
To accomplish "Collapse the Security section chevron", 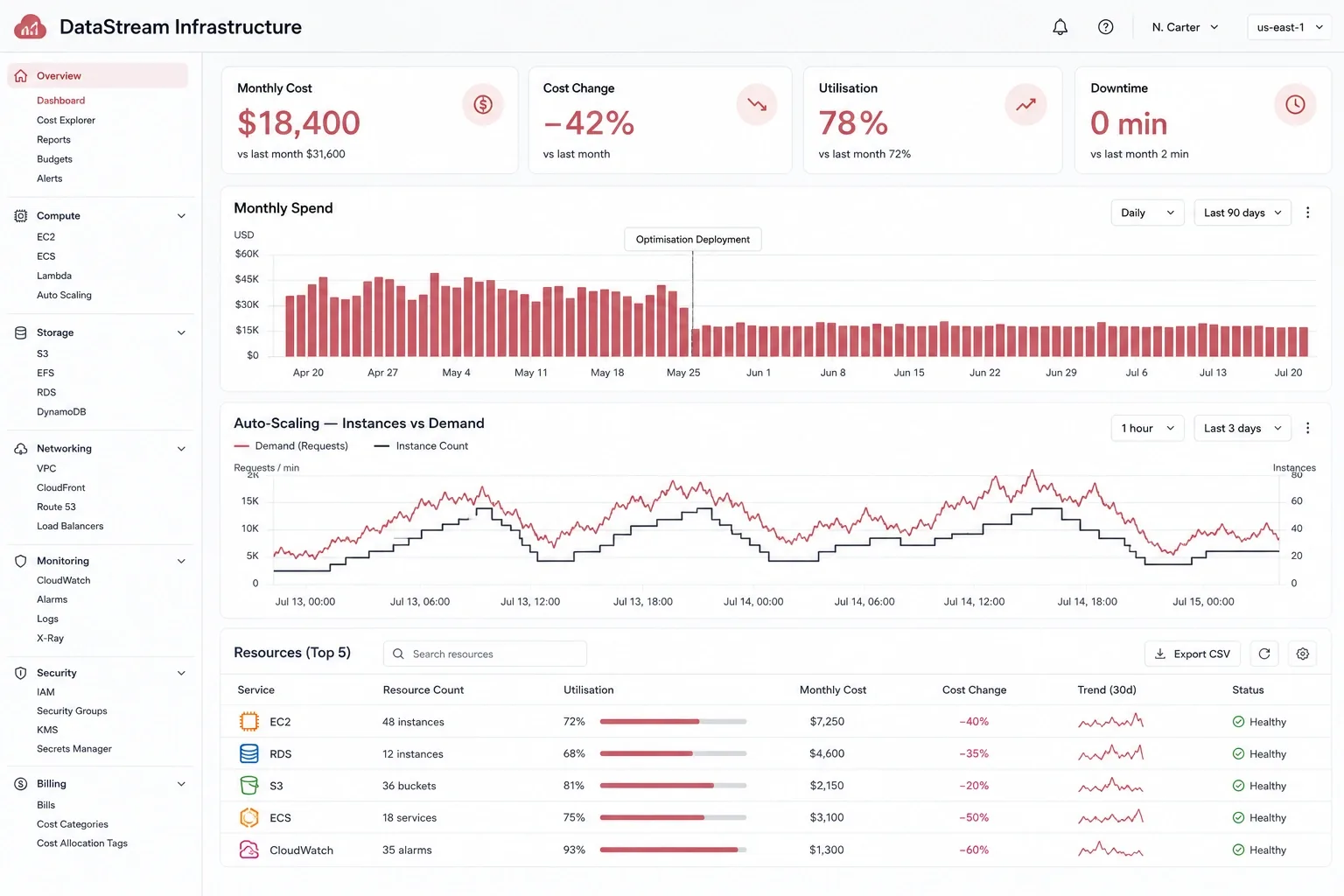I will click(181, 673).
